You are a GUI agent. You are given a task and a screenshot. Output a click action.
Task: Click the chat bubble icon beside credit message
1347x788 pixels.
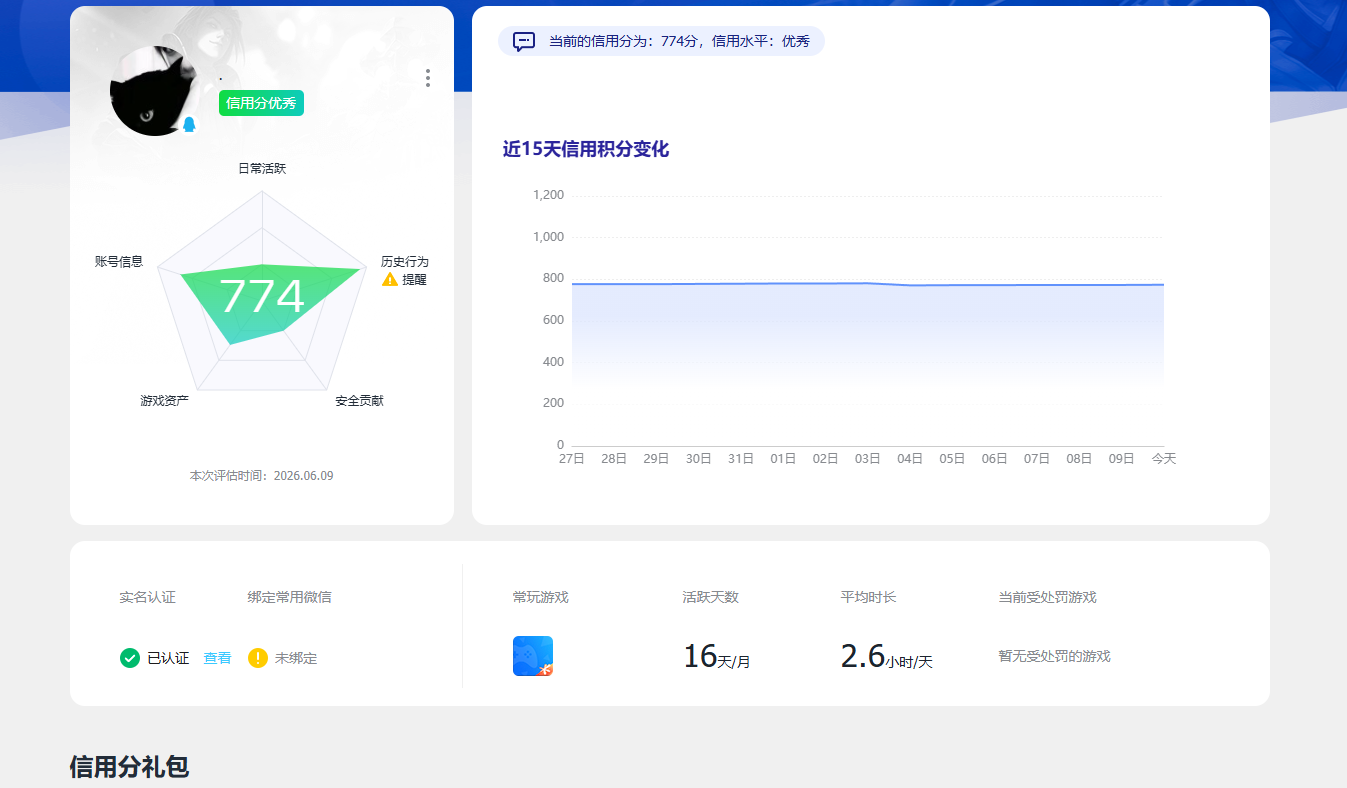tap(524, 42)
